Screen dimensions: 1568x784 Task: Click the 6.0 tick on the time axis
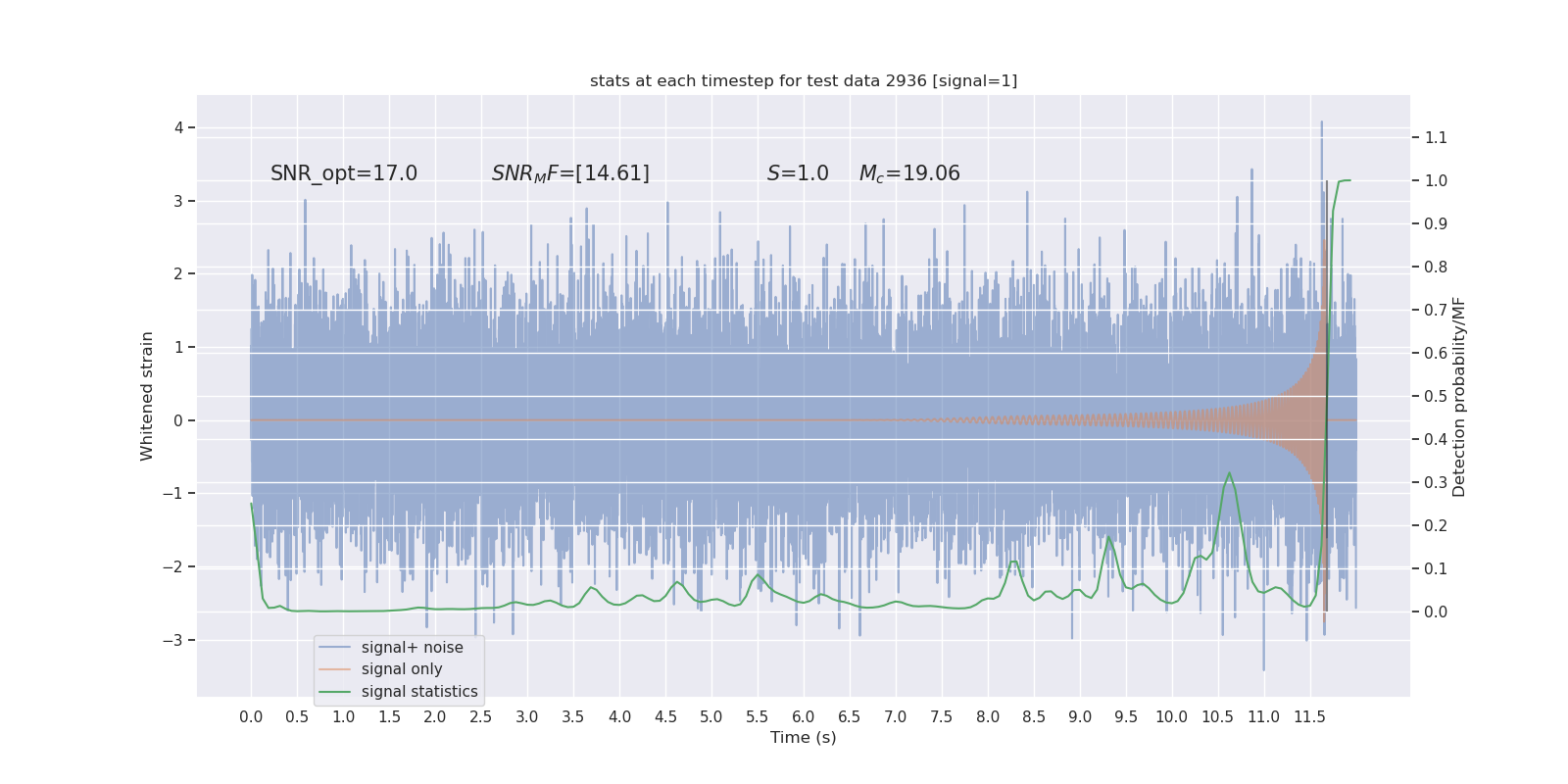tap(804, 717)
